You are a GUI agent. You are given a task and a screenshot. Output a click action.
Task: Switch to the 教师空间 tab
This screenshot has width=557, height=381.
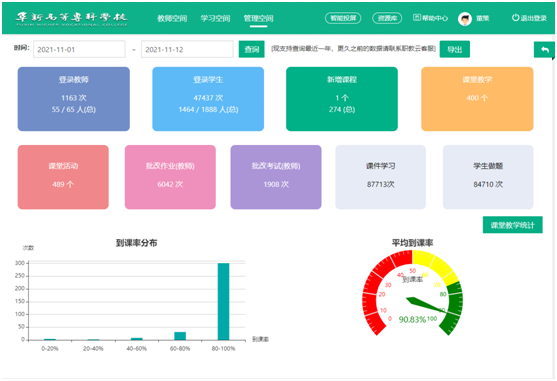(172, 18)
